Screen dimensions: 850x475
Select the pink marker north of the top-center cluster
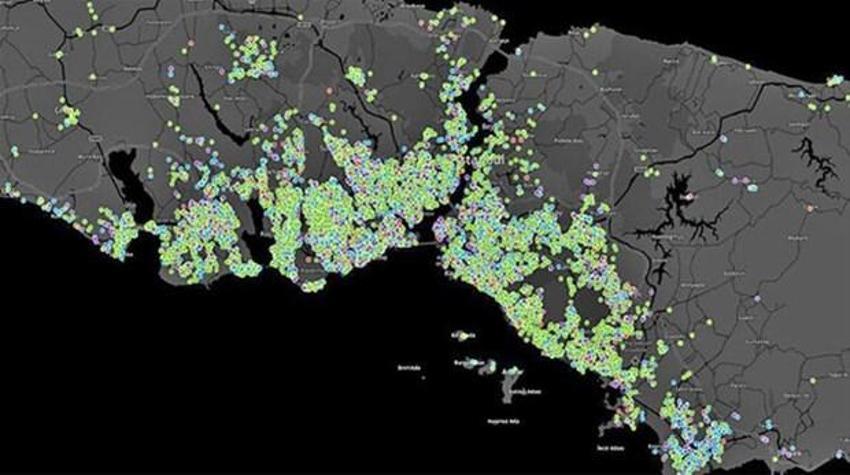[191, 43]
